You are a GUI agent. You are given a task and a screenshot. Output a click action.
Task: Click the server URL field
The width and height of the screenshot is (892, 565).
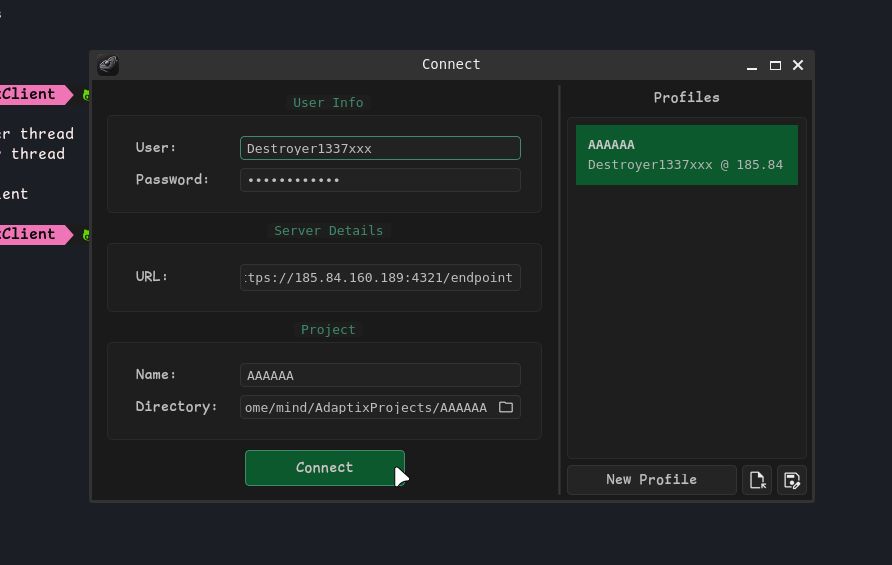[x=380, y=277]
